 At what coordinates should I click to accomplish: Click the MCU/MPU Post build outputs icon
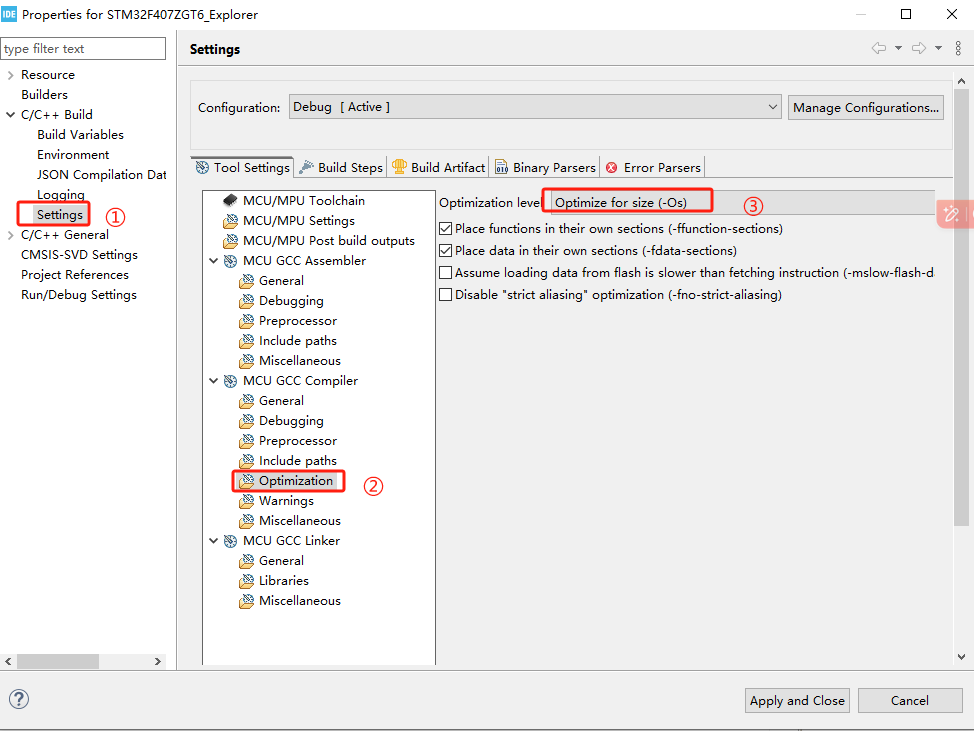[x=230, y=240]
